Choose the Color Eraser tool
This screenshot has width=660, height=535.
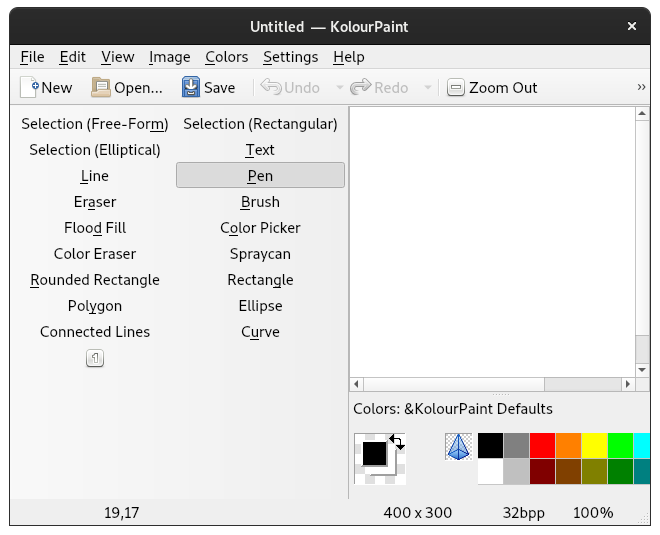[x=95, y=254]
